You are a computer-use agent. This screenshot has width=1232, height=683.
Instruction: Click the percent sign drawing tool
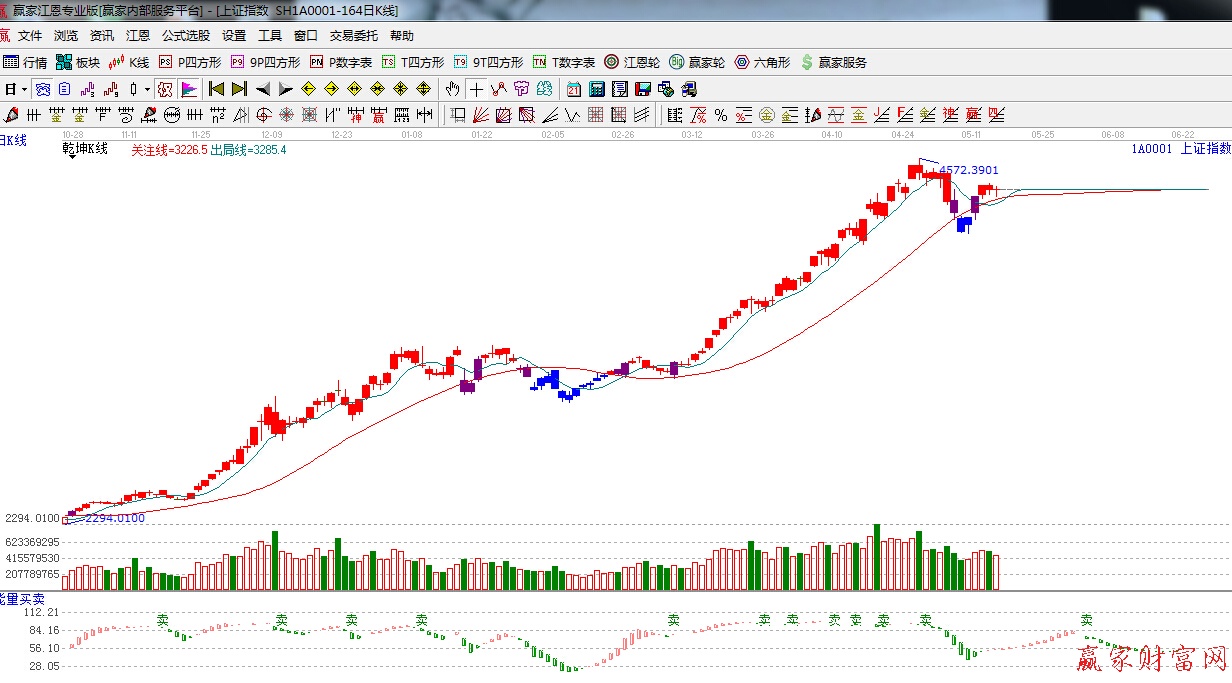[x=722, y=114]
